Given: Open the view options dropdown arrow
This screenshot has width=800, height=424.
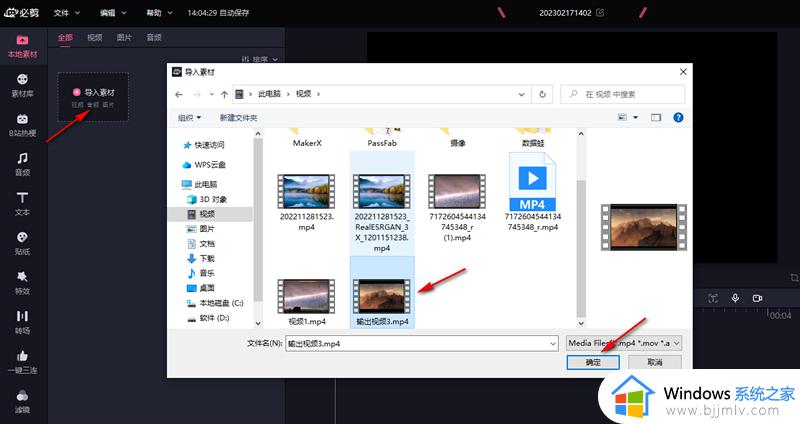Looking at the screenshot, I should pos(635,117).
